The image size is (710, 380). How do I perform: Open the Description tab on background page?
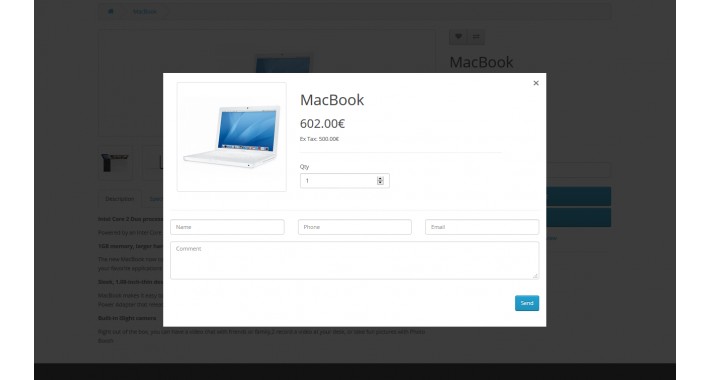point(120,199)
